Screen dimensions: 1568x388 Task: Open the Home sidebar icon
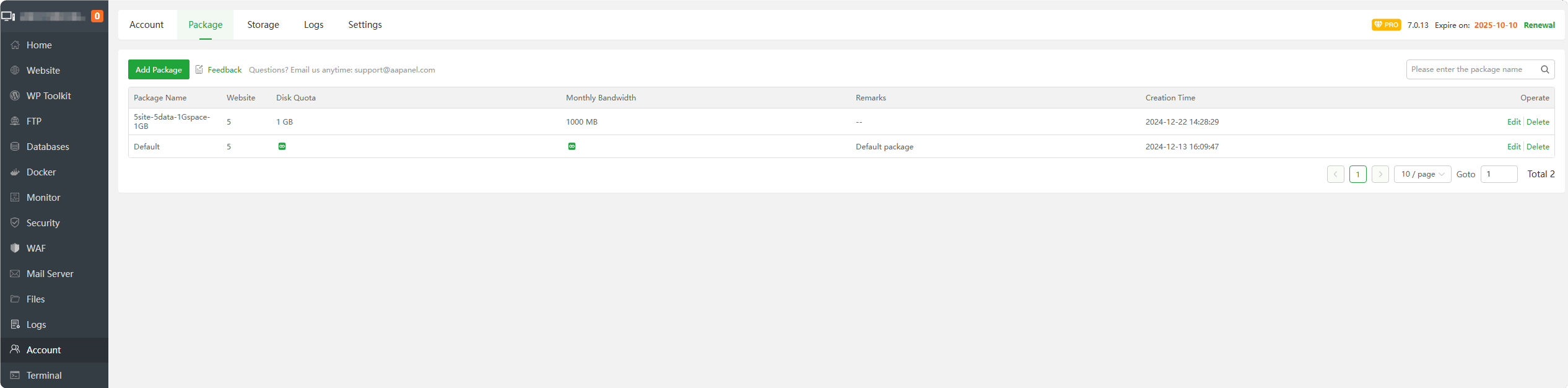tap(15, 45)
